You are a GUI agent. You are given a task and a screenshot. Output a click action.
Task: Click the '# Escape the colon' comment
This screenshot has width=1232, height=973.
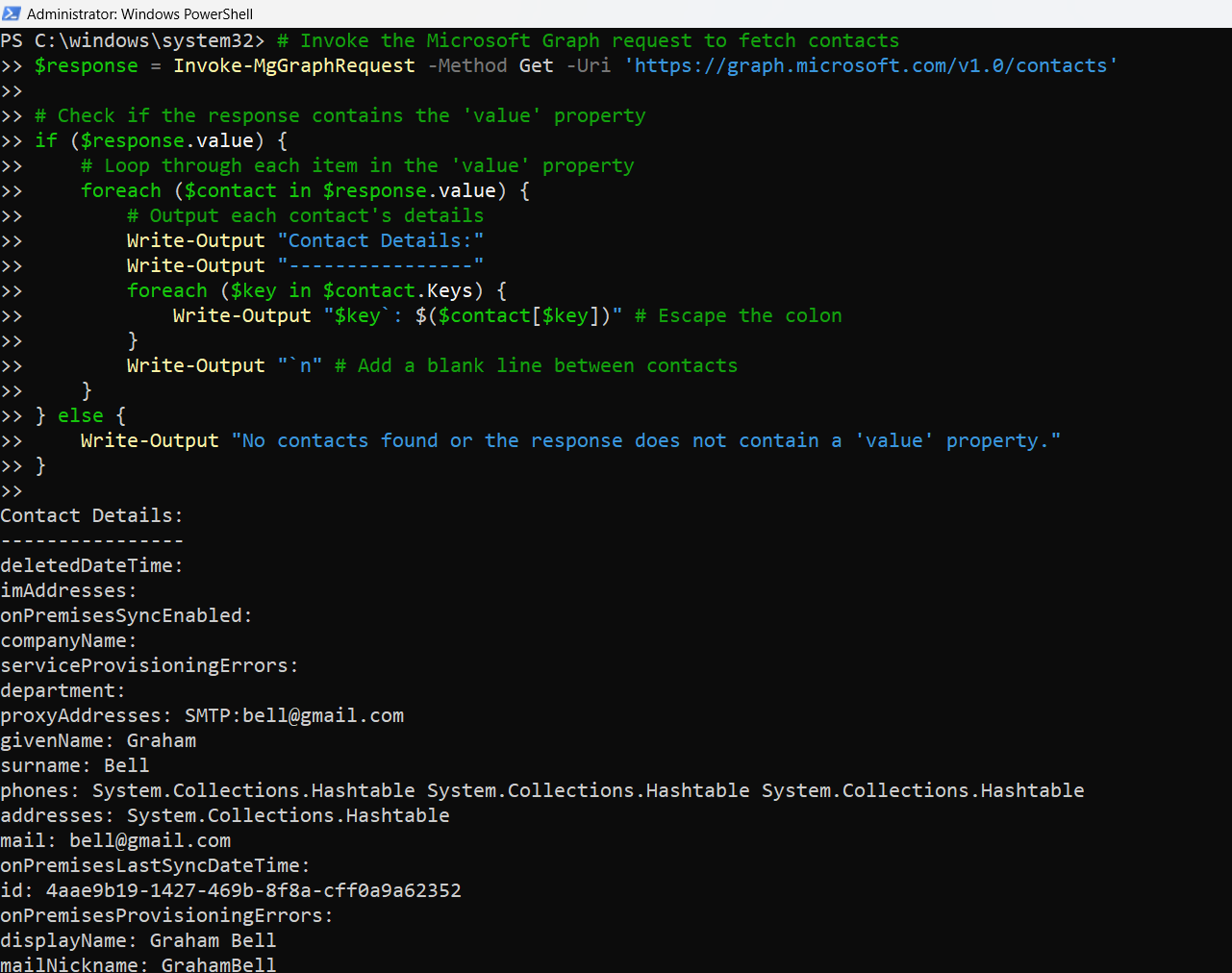tap(739, 315)
